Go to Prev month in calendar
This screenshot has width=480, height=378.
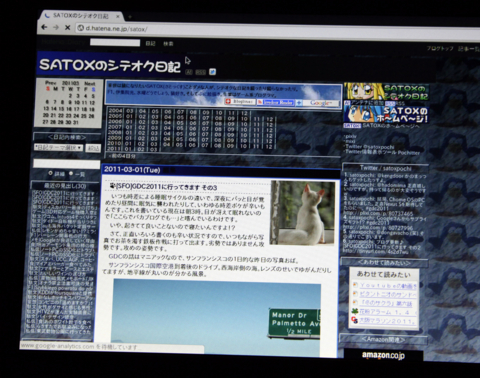(51, 82)
